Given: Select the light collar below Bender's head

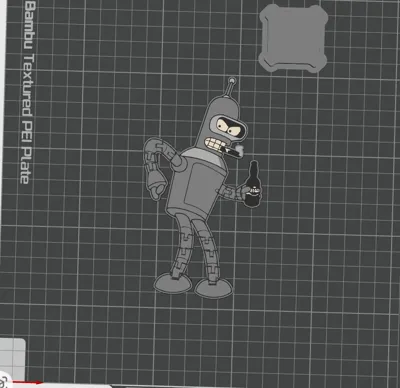Looking at the screenshot, I should [204, 156].
